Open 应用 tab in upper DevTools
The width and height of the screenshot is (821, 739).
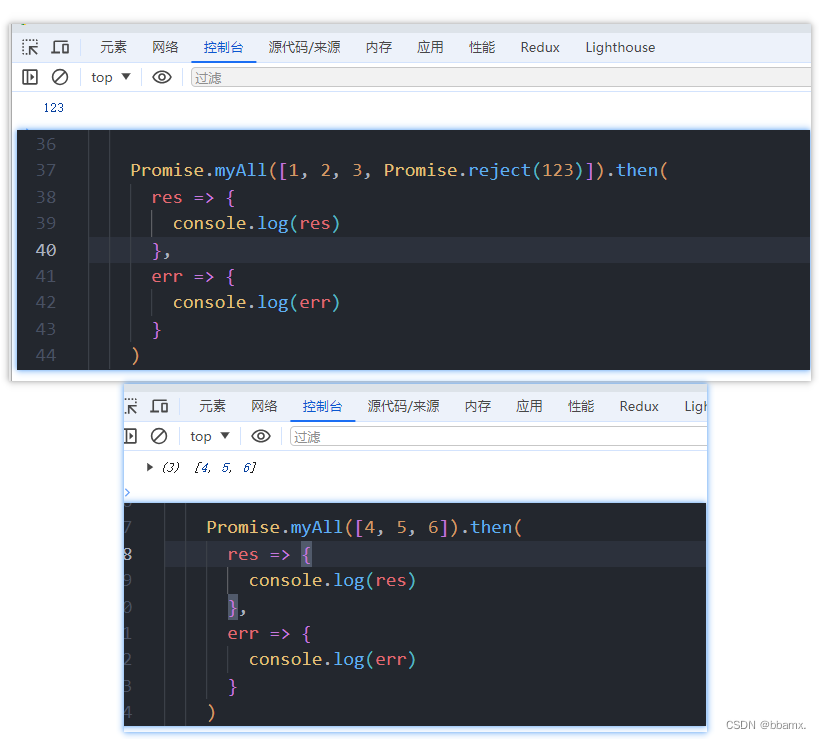(430, 48)
